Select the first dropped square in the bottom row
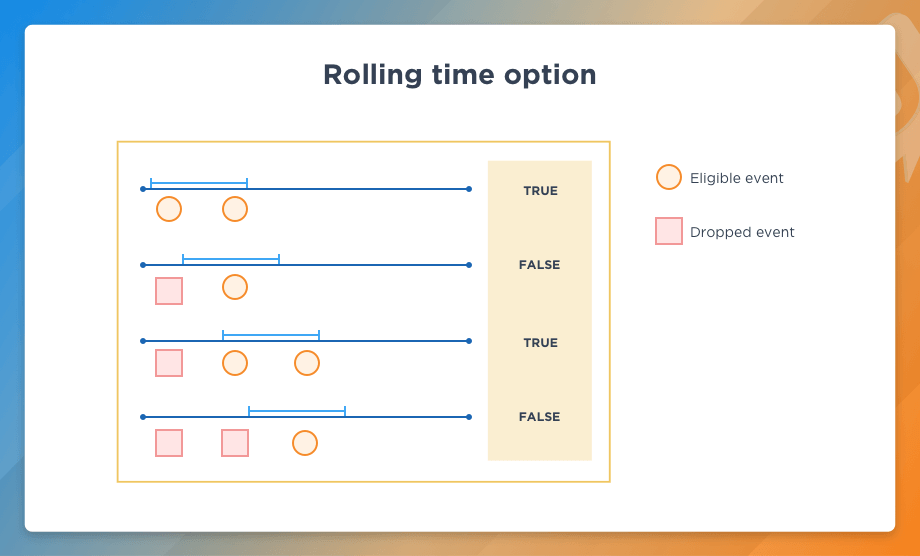The width and height of the screenshot is (920, 556). click(x=169, y=443)
